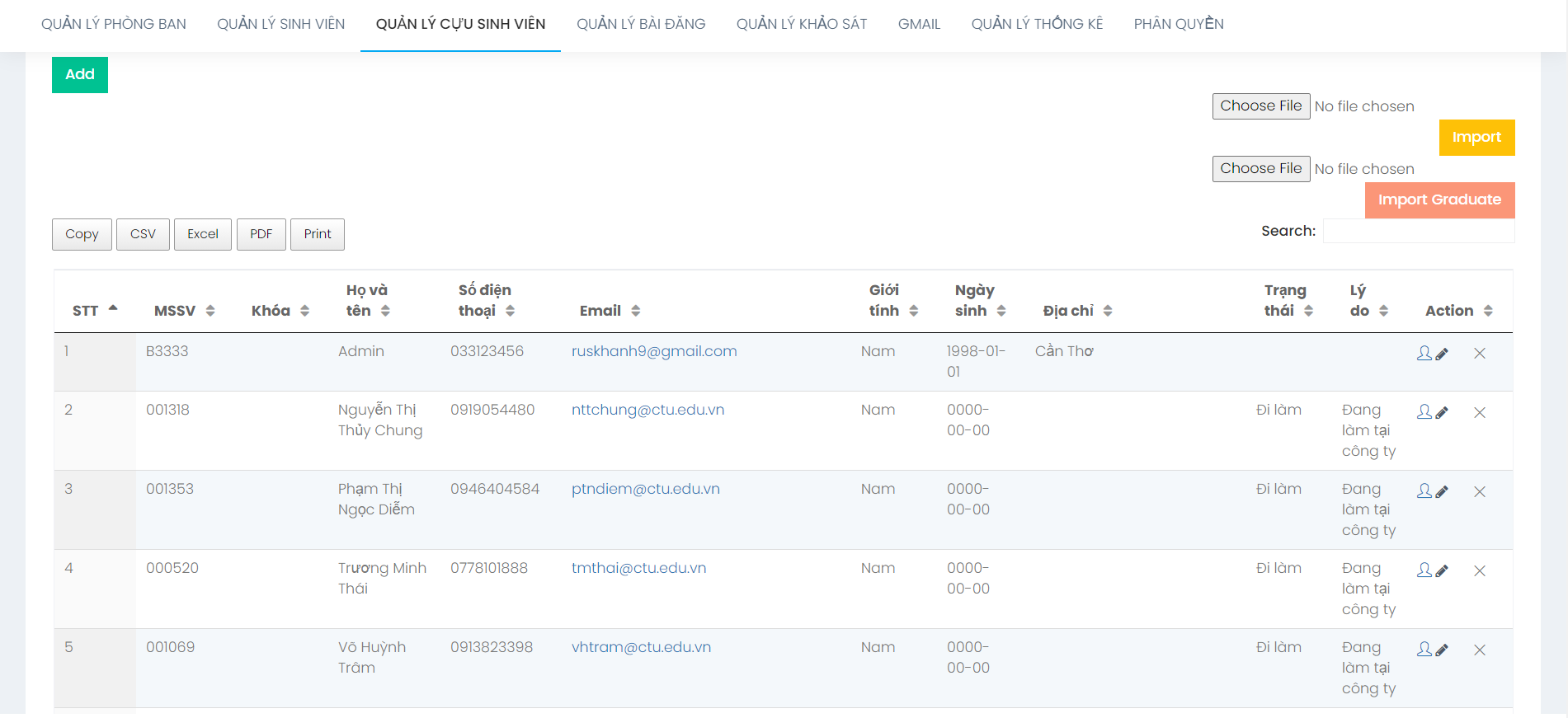Sort table by Email column

click(x=609, y=311)
